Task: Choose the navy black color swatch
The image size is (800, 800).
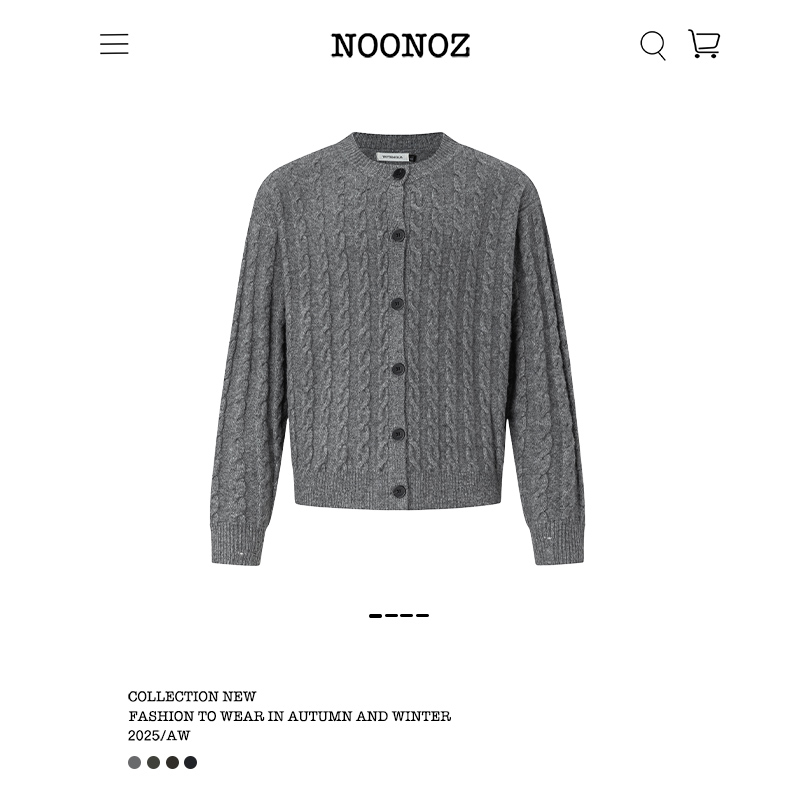Action: click(x=190, y=762)
